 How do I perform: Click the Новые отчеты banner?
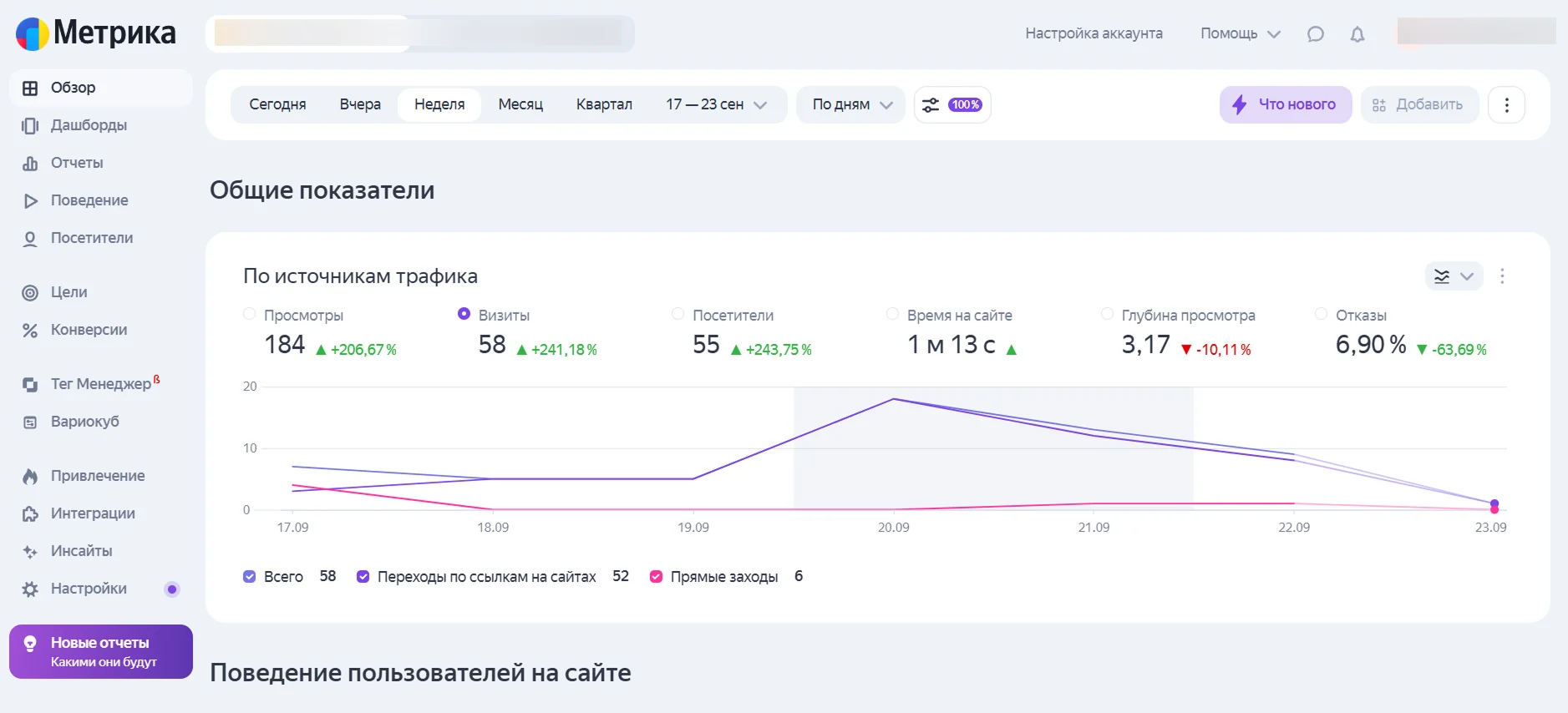[100, 651]
